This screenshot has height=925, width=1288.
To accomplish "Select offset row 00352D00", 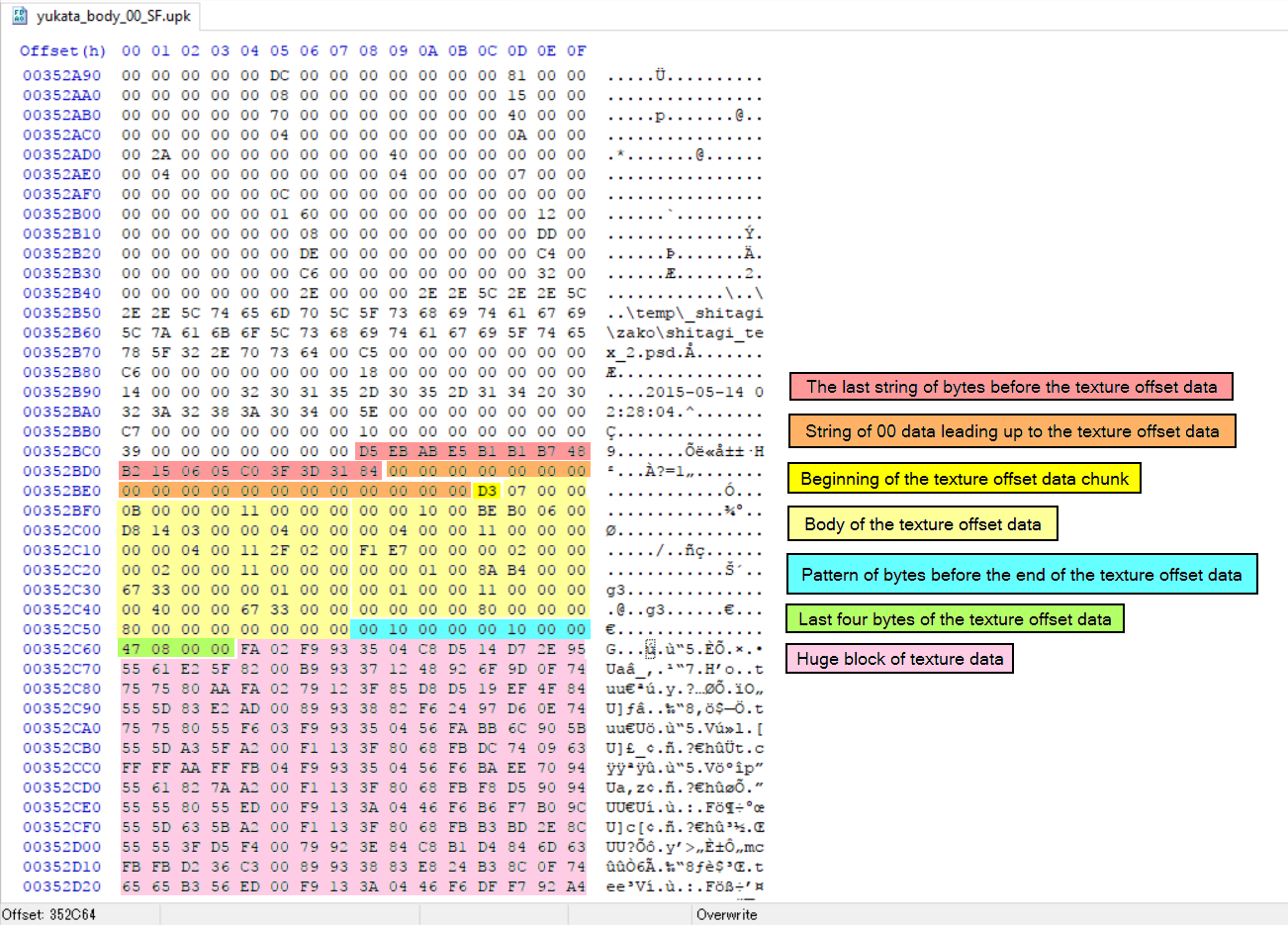I will tap(62, 847).
